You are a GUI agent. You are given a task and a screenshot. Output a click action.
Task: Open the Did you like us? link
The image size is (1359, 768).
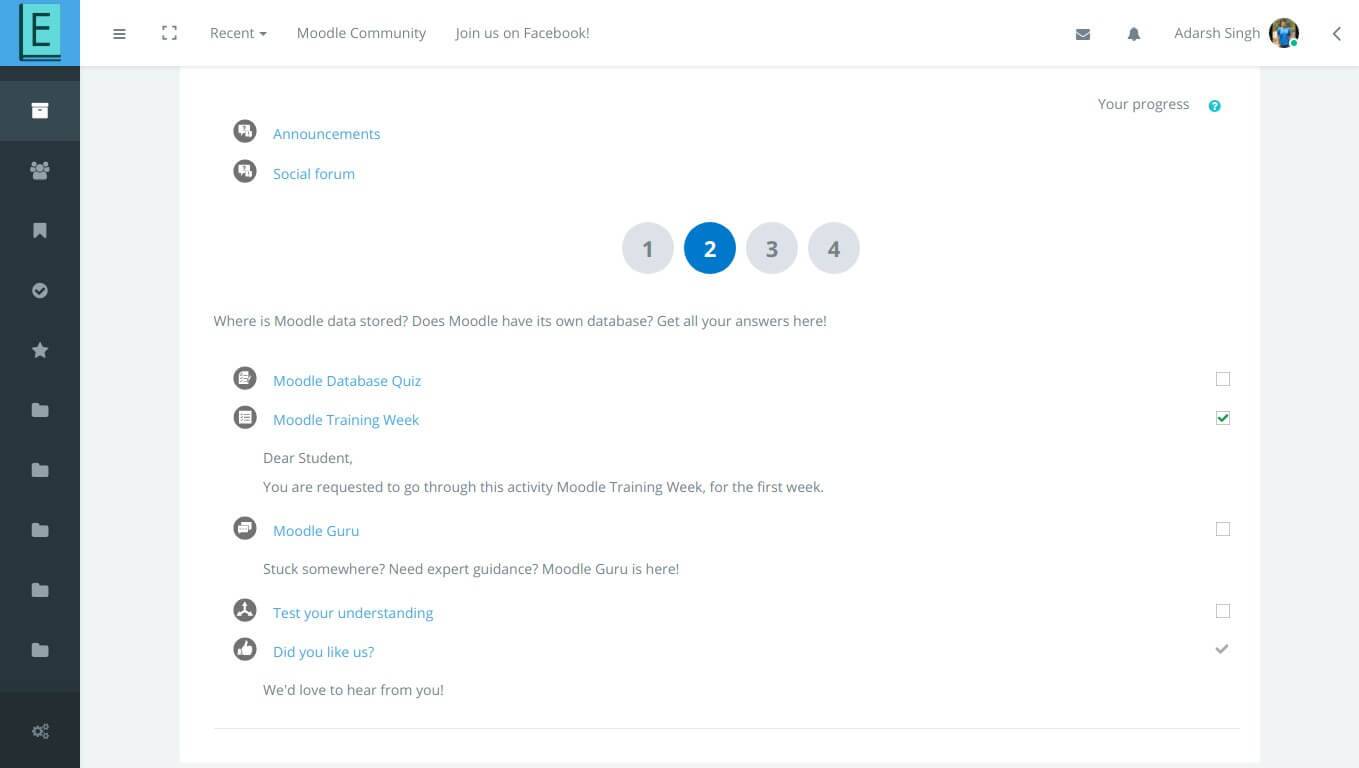coord(323,652)
